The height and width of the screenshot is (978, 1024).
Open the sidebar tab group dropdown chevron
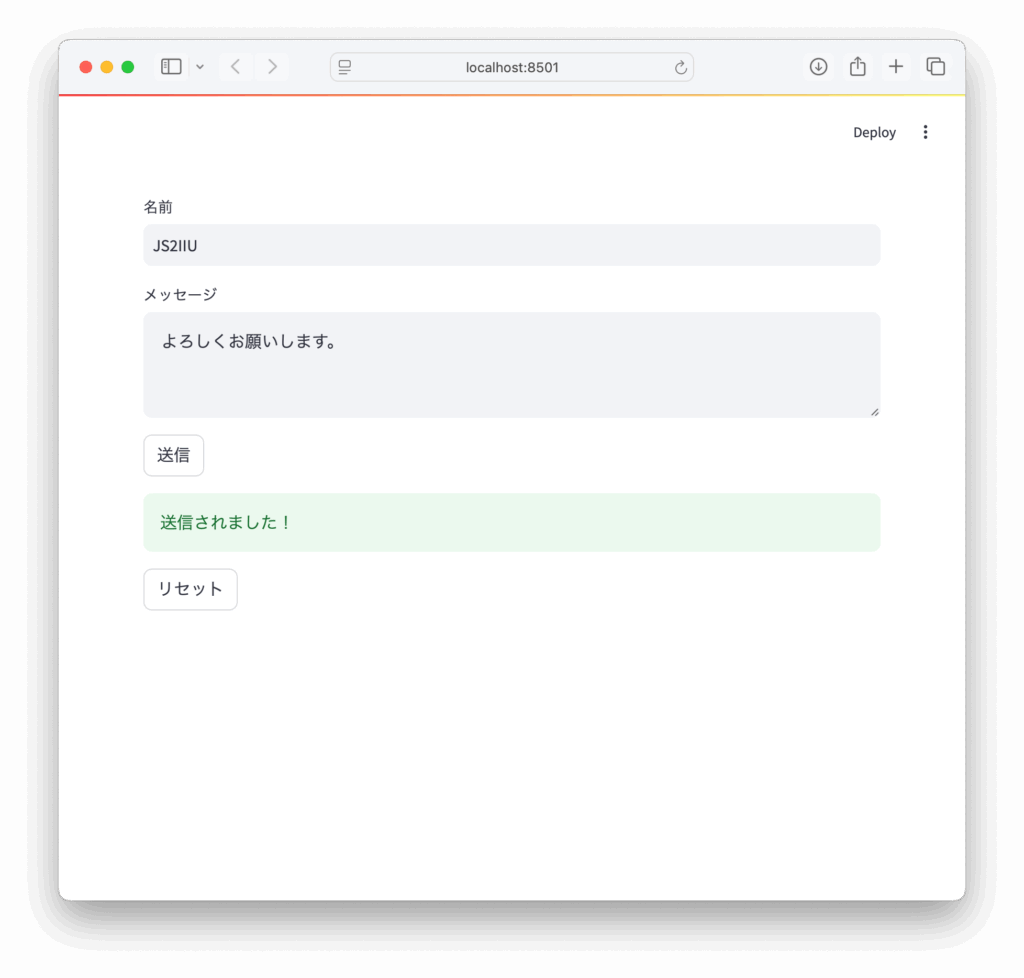pos(200,67)
